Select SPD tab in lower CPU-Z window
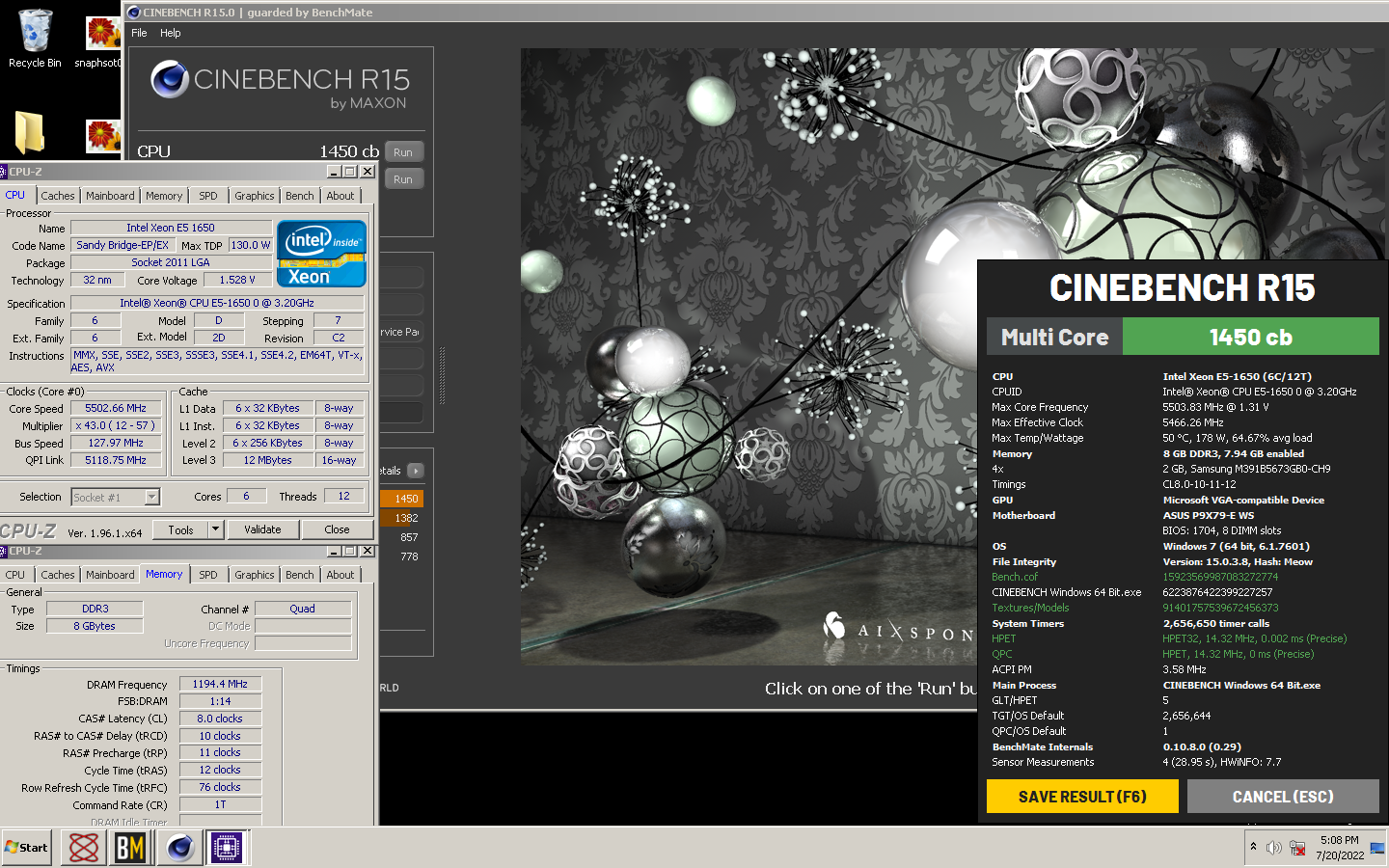Screen dimensions: 1389x868 [207, 575]
